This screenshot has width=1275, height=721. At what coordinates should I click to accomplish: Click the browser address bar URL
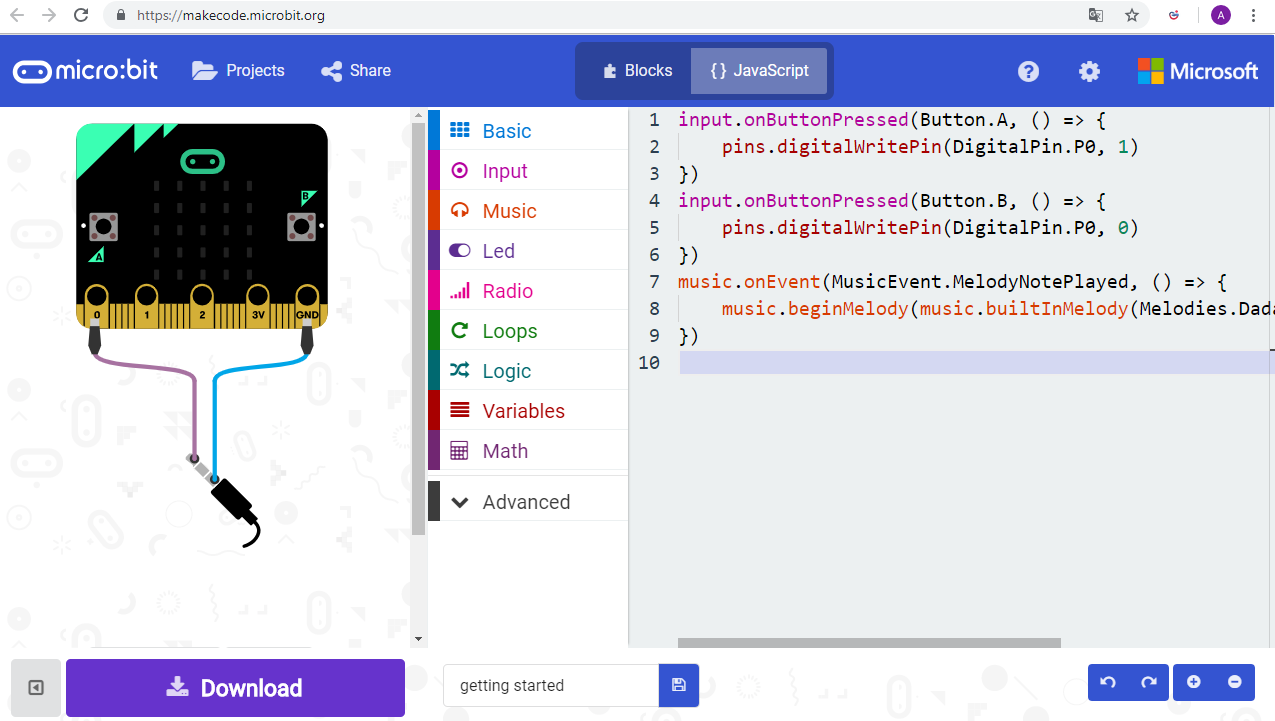(x=232, y=16)
